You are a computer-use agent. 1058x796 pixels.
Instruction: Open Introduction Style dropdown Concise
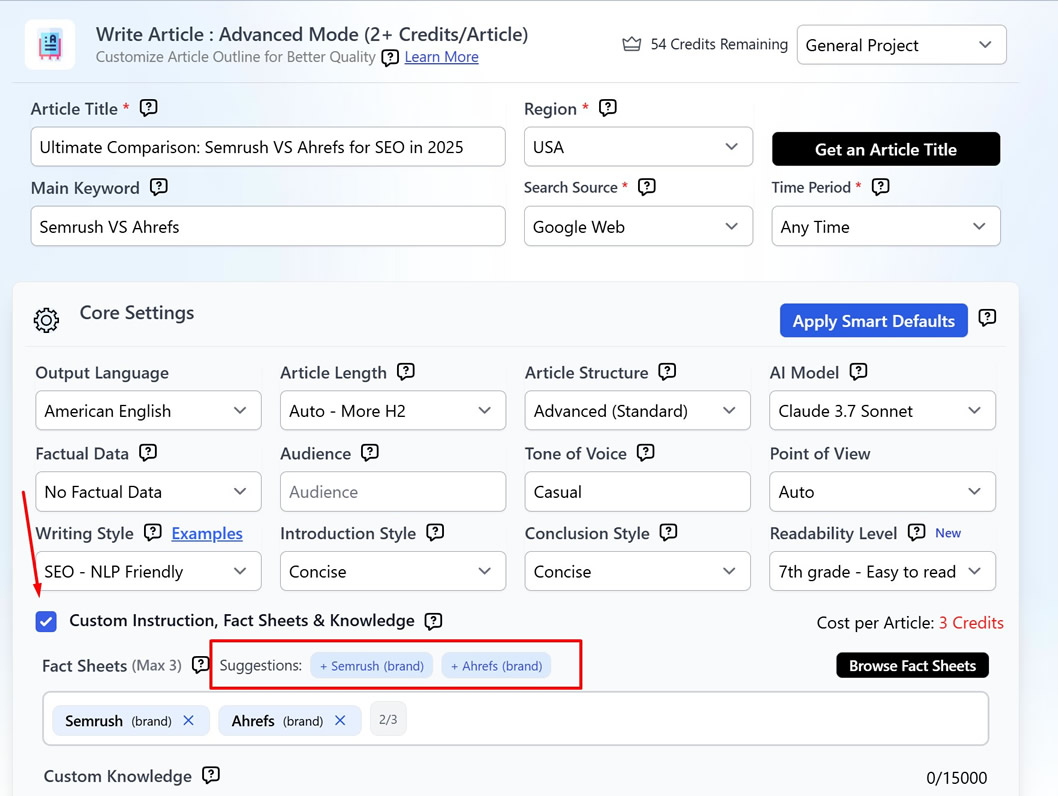(393, 571)
